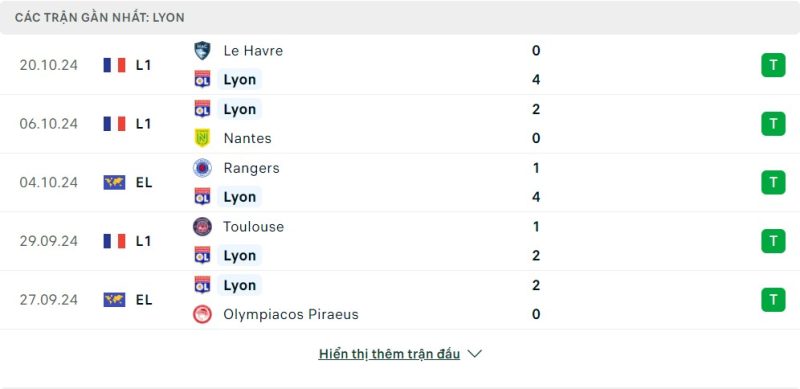This screenshot has height=389, width=800.
Task: Select the Toulouse team name
Action: pyautogui.click(x=253, y=227)
